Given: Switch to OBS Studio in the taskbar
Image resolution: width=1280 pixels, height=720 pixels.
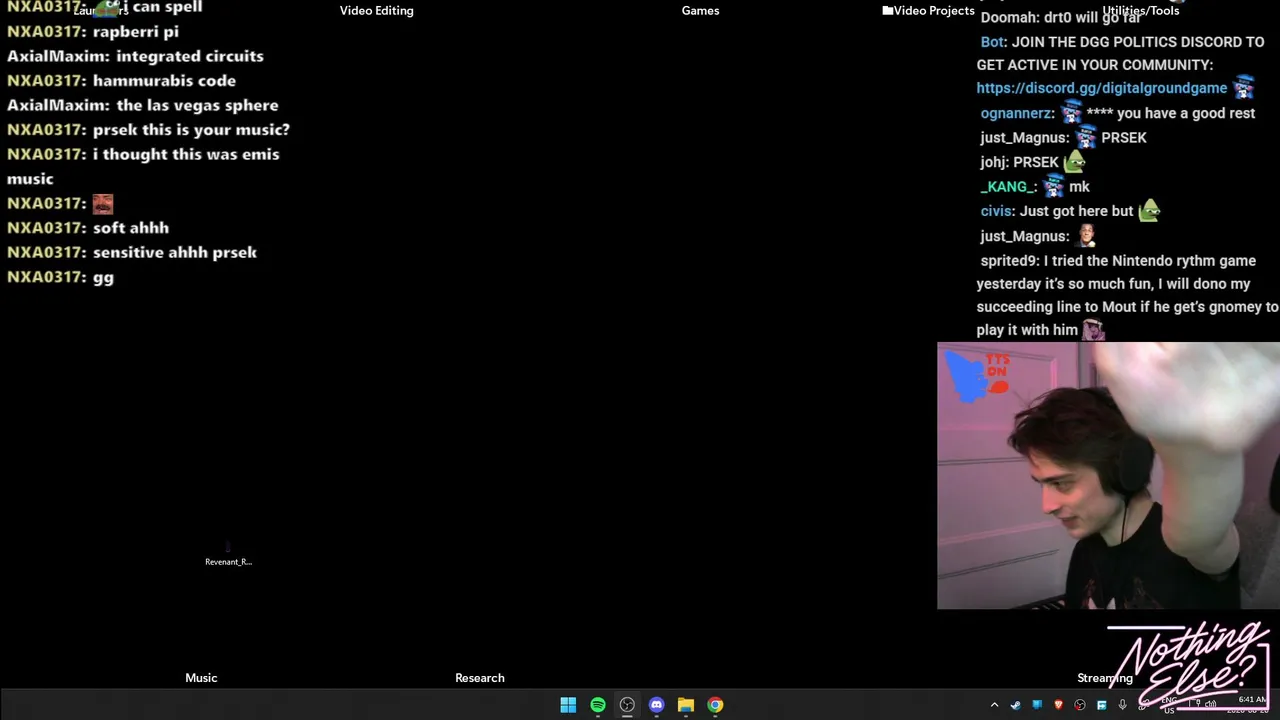Looking at the screenshot, I should coord(627,705).
